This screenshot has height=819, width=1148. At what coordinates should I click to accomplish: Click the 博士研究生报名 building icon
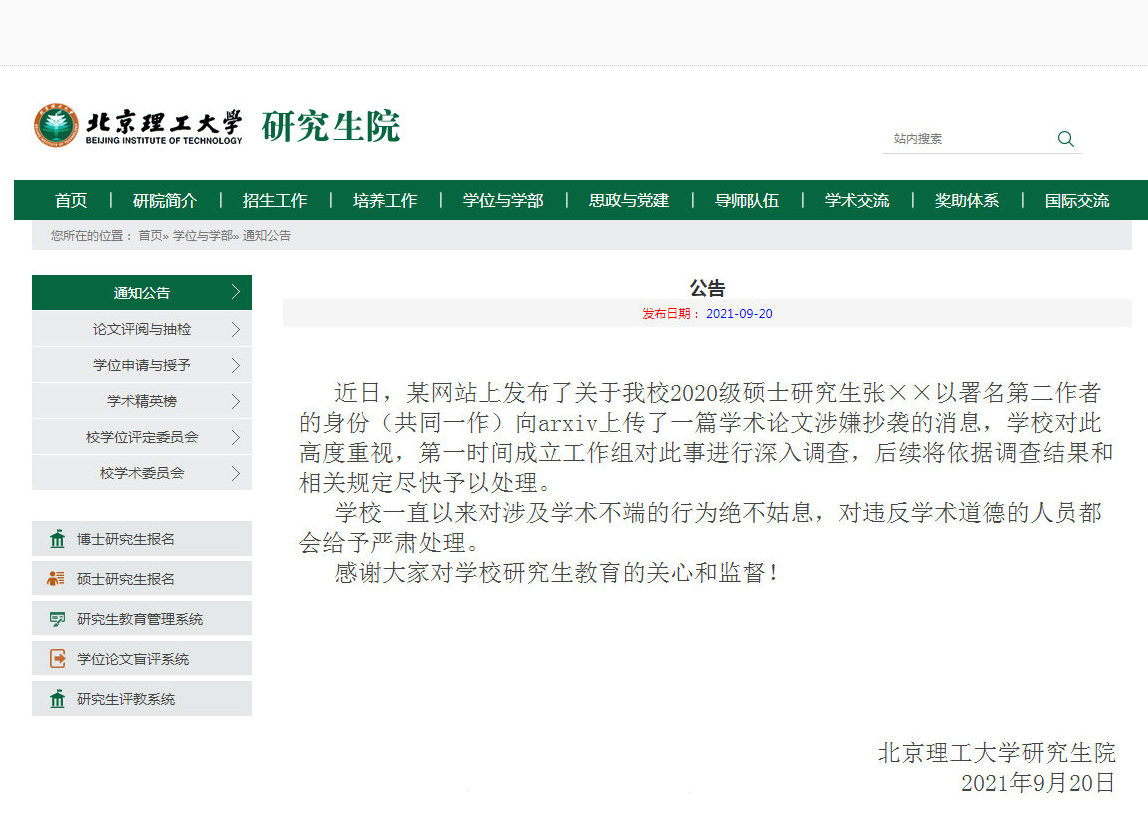click(57, 539)
